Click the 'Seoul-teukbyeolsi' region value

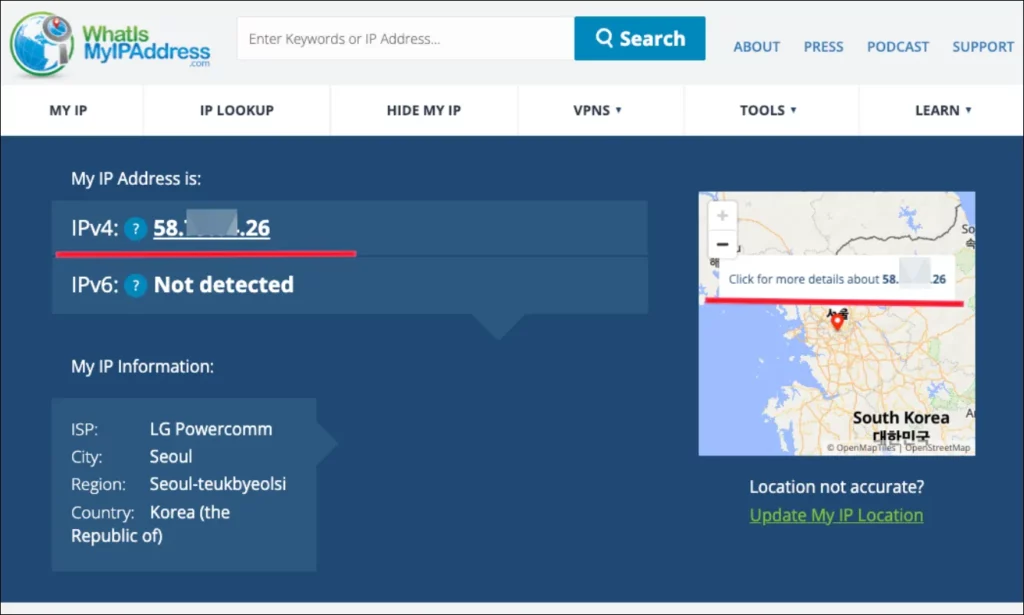click(x=218, y=484)
